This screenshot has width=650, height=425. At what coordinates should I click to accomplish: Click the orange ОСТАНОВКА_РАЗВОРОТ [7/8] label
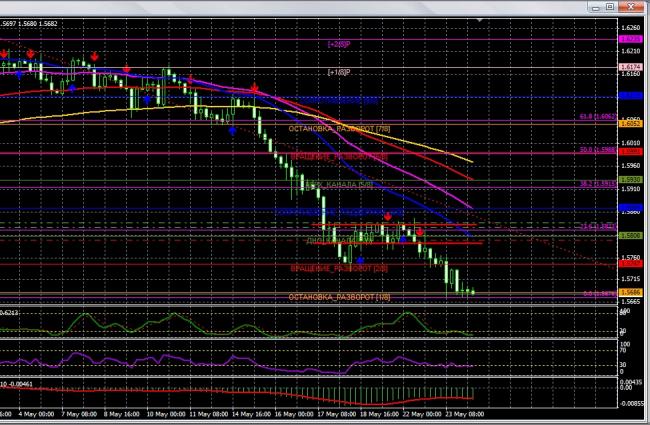coord(332,130)
